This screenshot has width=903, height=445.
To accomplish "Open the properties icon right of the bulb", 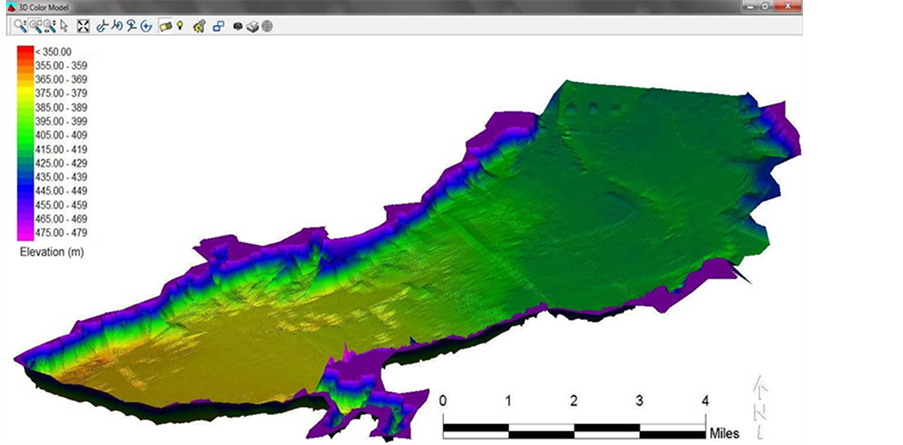I will tap(199, 25).
